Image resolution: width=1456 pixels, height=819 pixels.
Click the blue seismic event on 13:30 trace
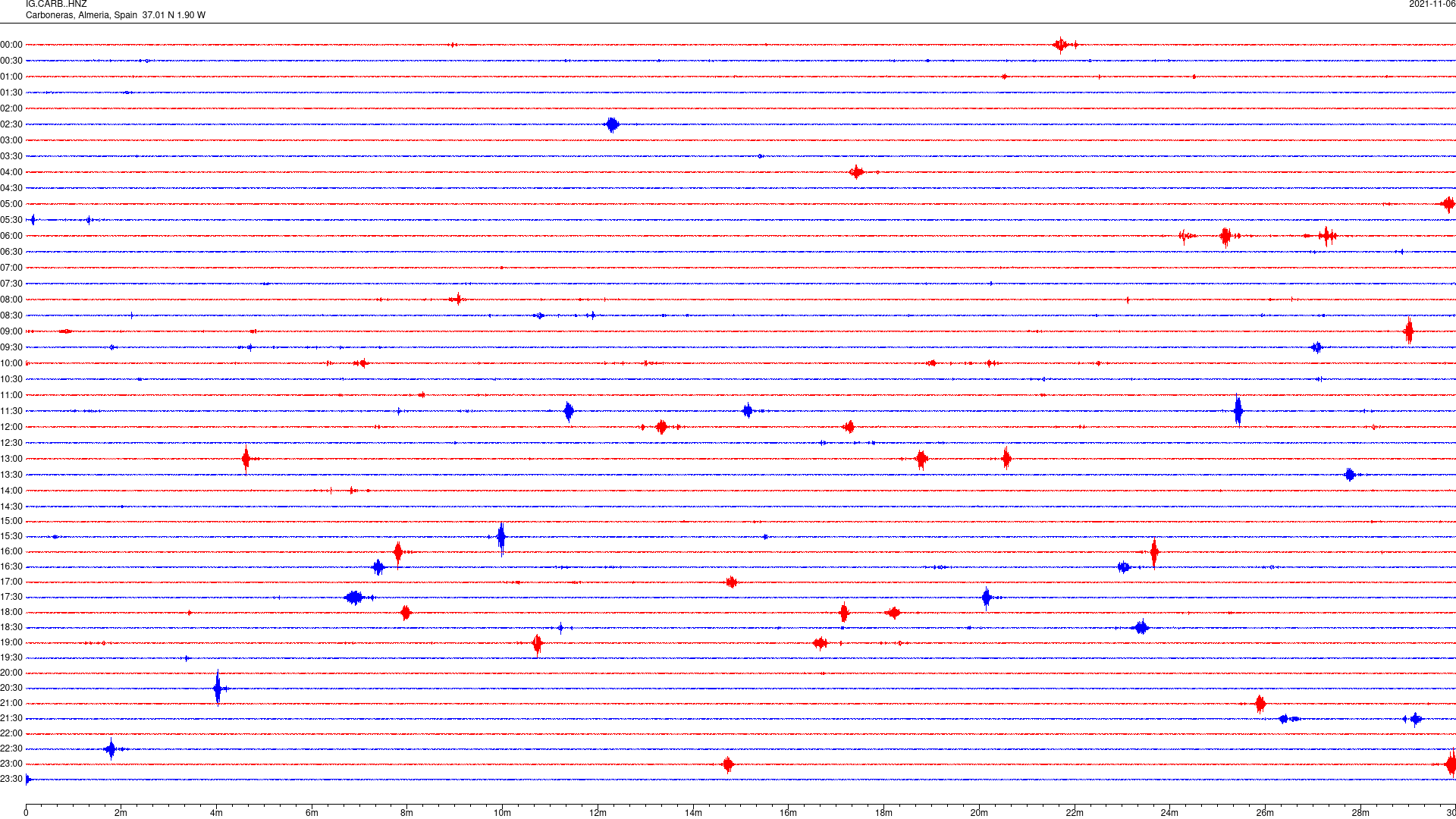[x=1350, y=475]
